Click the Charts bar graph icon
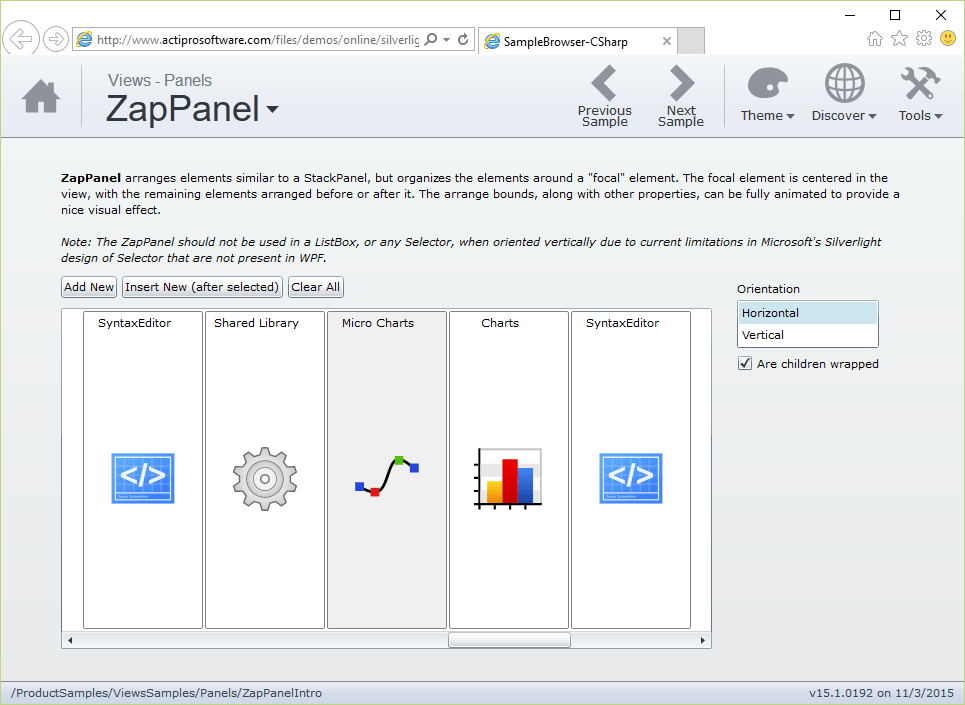The height and width of the screenshot is (705, 965). point(508,478)
